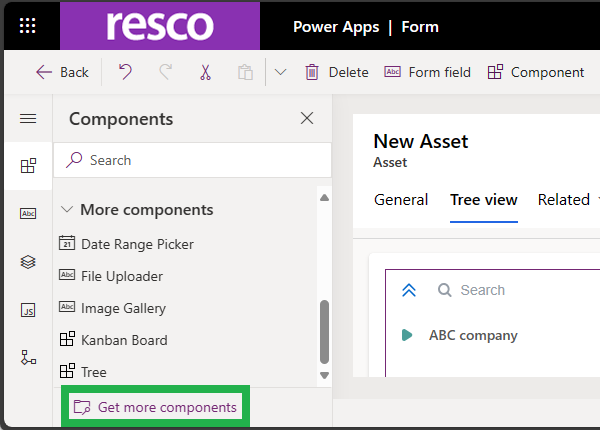
Task: Click the Back button
Action: (x=62, y=72)
